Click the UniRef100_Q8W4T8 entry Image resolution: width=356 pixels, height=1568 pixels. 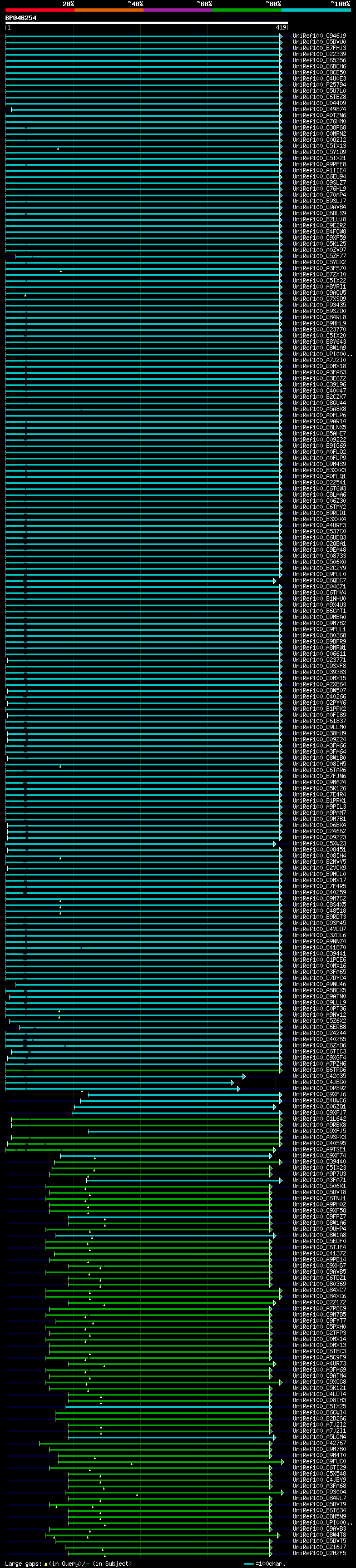pyautogui.click(x=319, y=1535)
